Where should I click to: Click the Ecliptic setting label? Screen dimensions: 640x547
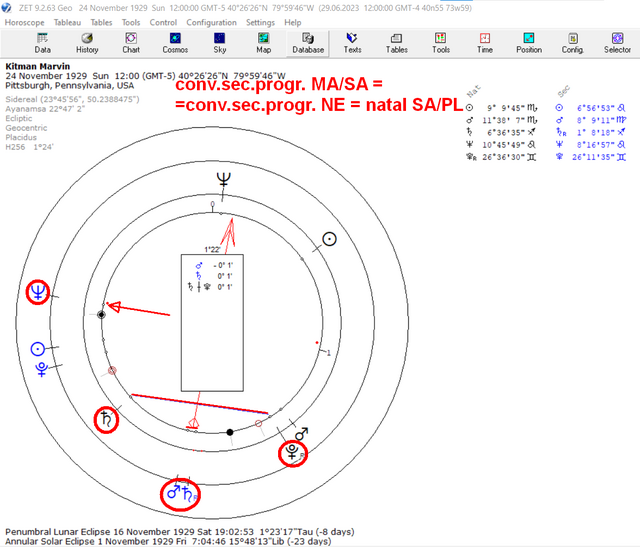(19, 118)
